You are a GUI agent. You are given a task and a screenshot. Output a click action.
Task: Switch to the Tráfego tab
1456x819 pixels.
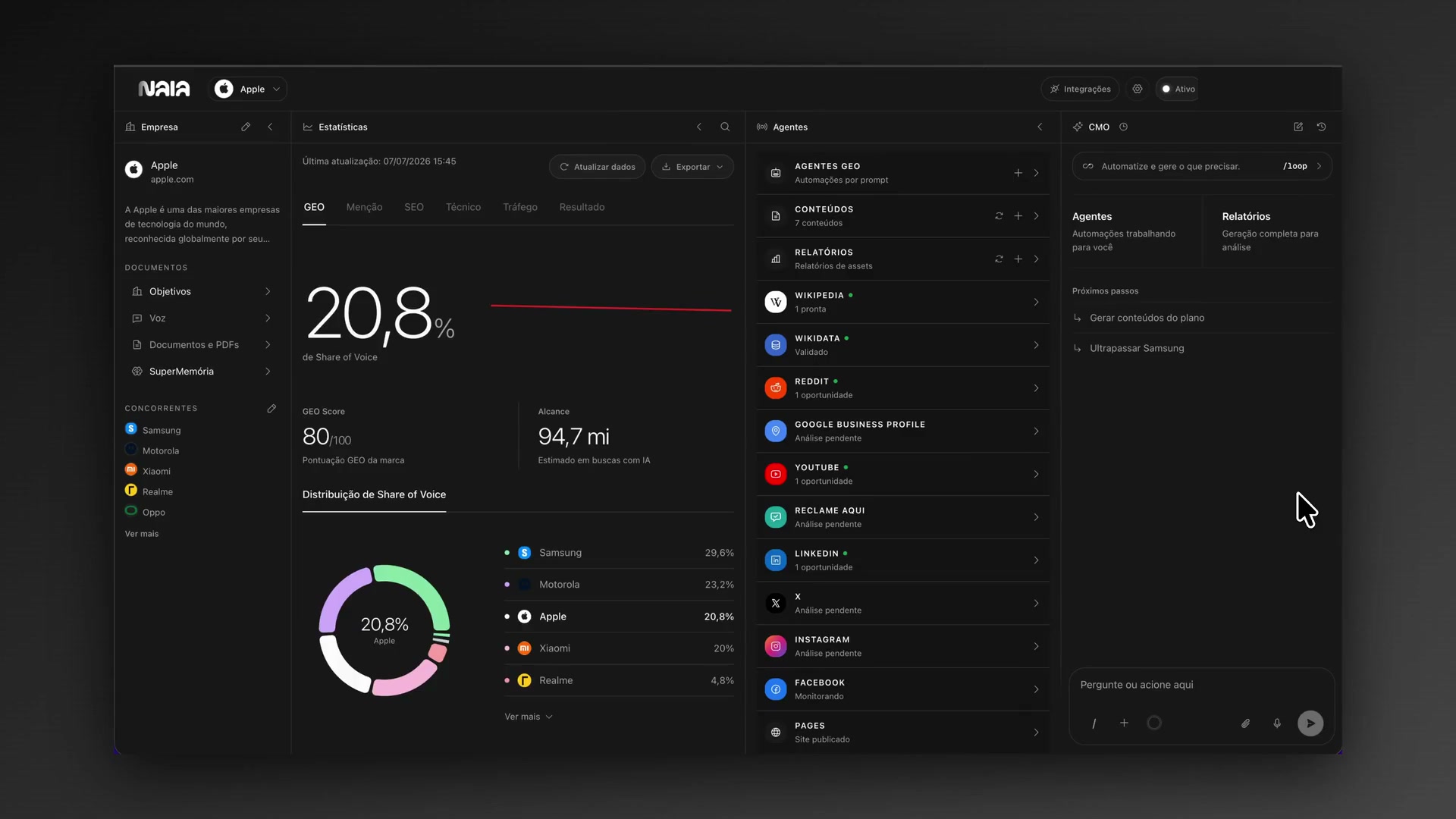point(520,207)
